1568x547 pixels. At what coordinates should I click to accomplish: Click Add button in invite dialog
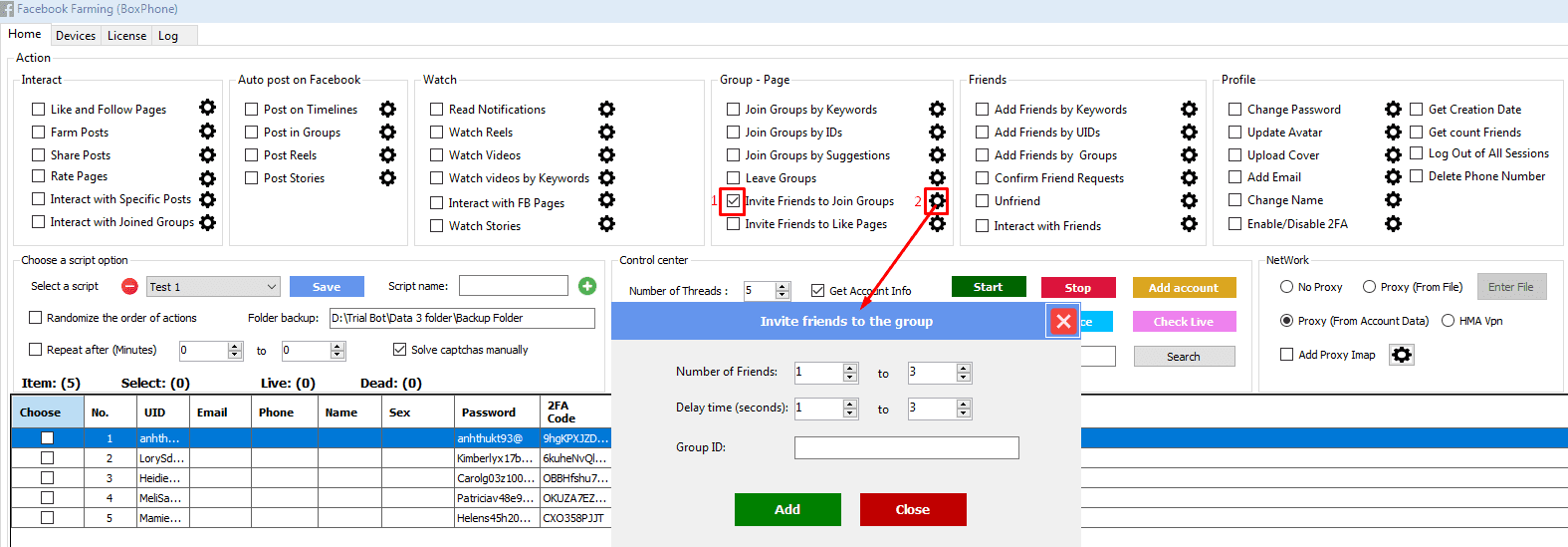click(787, 509)
